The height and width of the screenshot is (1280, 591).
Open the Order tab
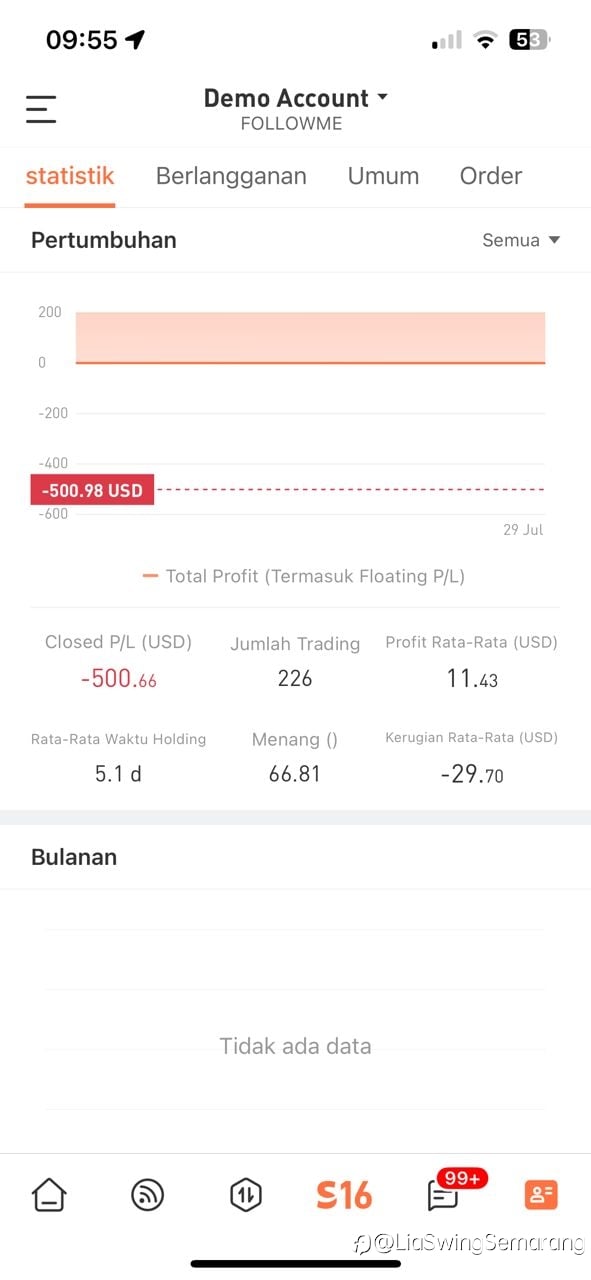pyautogui.click(x=491, y=176)
